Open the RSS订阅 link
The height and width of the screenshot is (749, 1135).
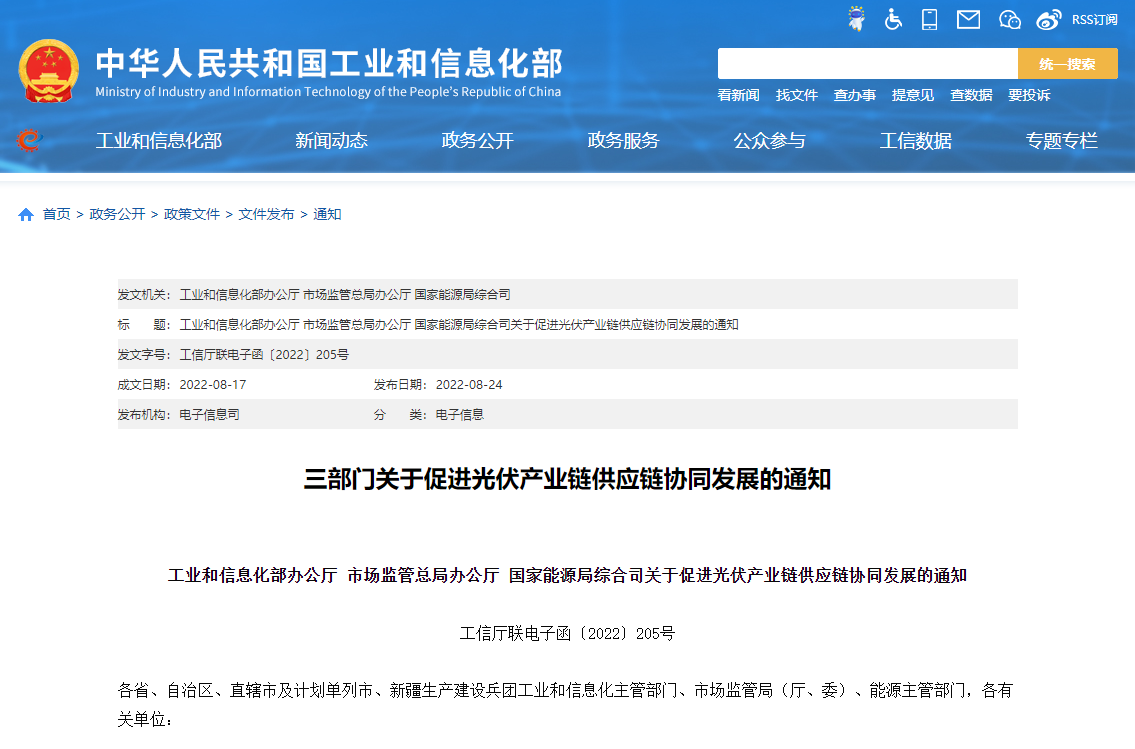coord(1093,18)
